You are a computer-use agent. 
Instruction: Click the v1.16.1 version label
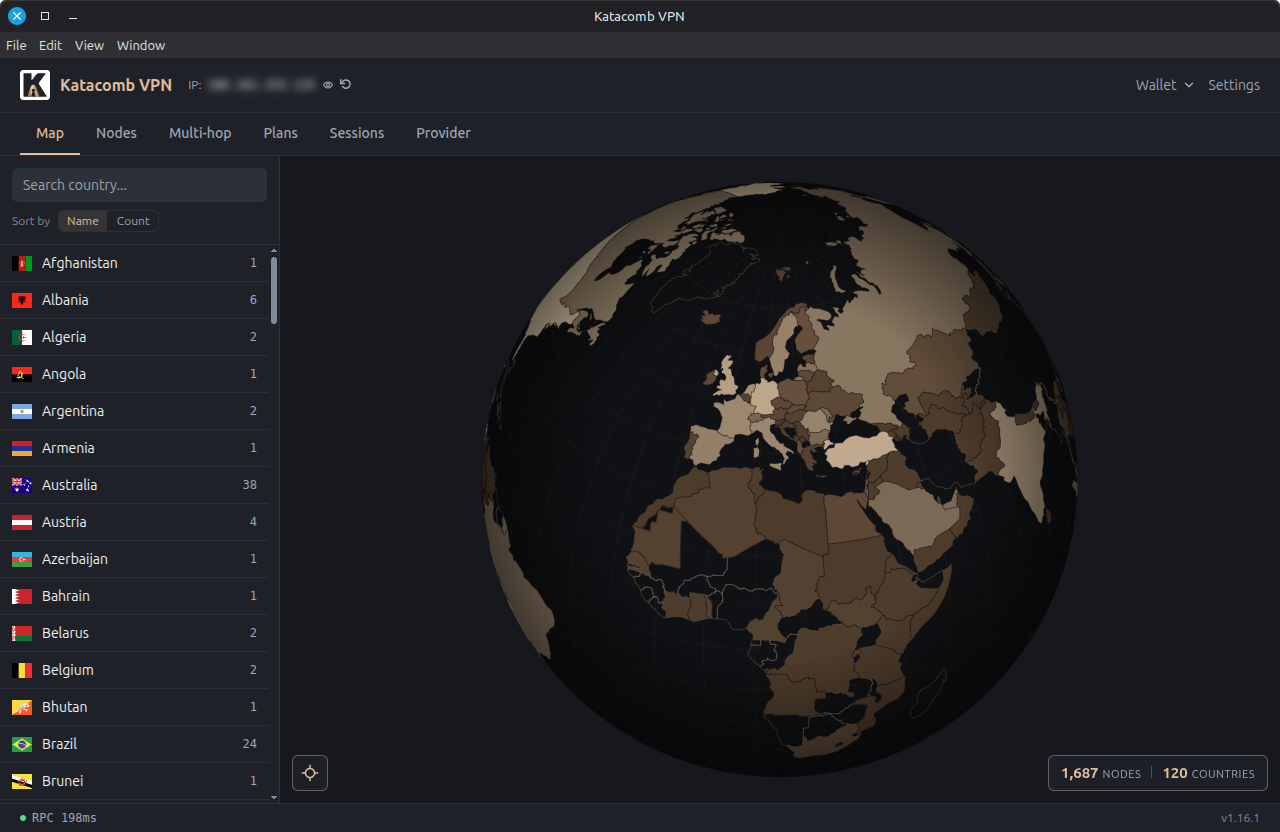(x=1240, y=818)
